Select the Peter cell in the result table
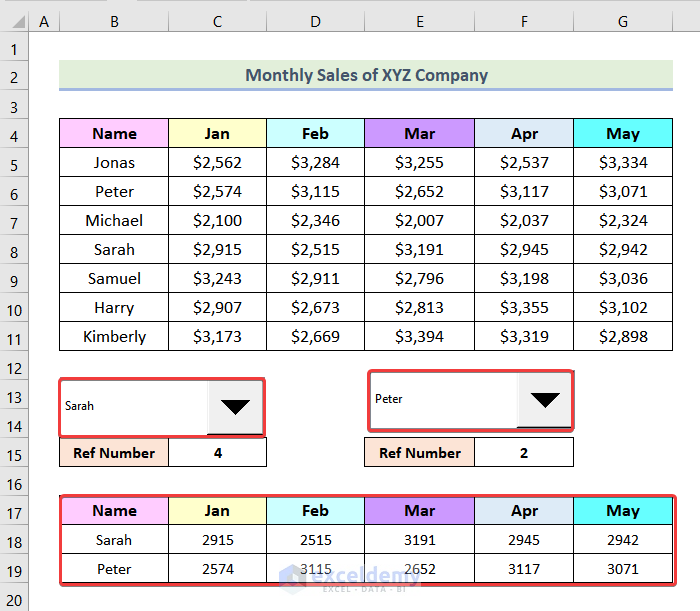This screenshot has height=611, width=700. click(114, 569)
